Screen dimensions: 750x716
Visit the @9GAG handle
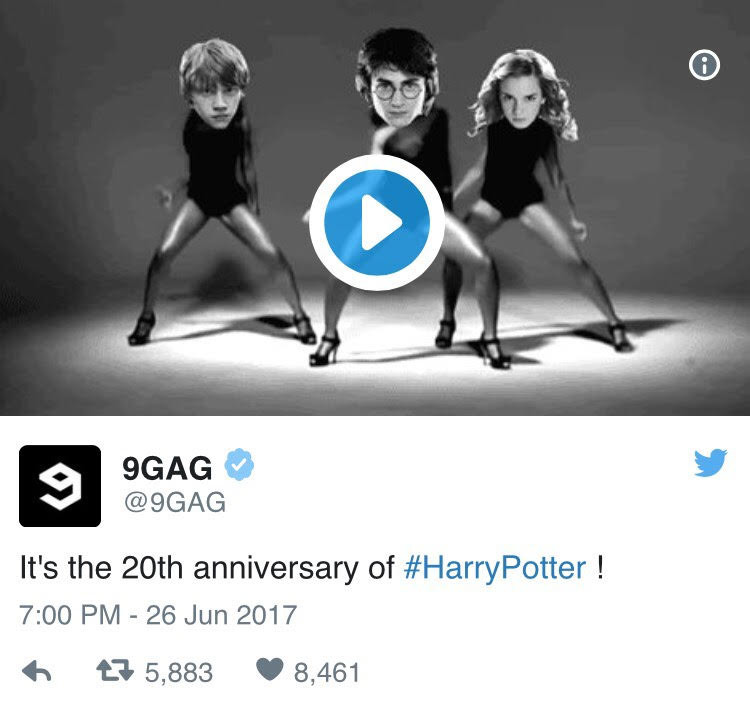pyautogui.click(x=175, y=502)
